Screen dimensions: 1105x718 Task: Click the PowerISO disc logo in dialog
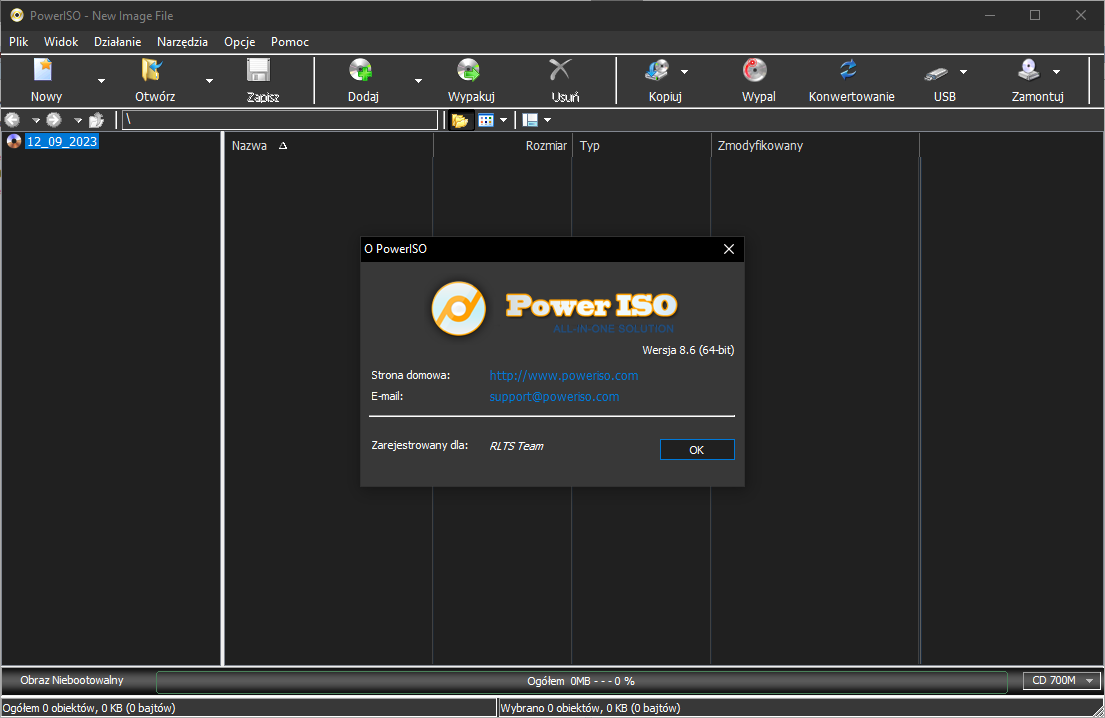pos(459,309)
